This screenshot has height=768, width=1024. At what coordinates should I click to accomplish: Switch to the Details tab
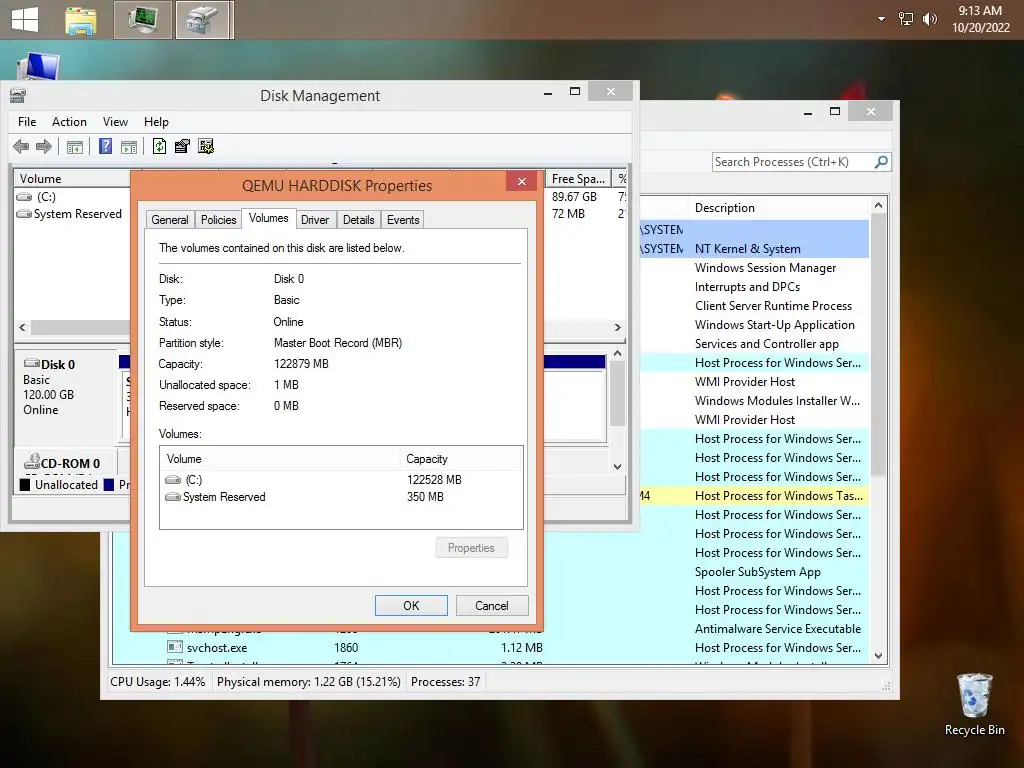coord(359,220)
